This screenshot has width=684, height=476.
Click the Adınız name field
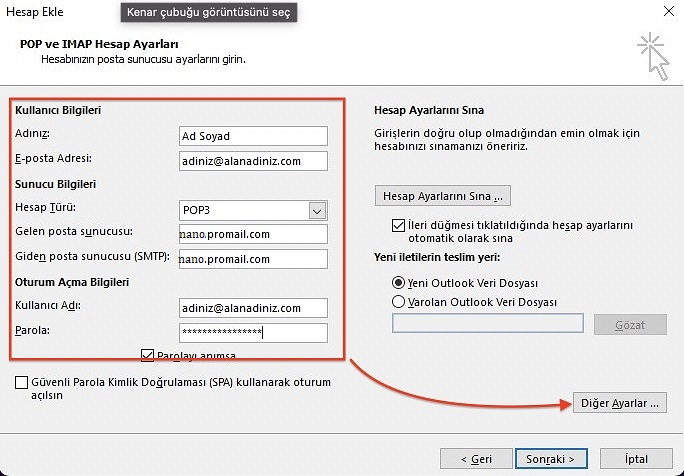(x=253, y=136)
